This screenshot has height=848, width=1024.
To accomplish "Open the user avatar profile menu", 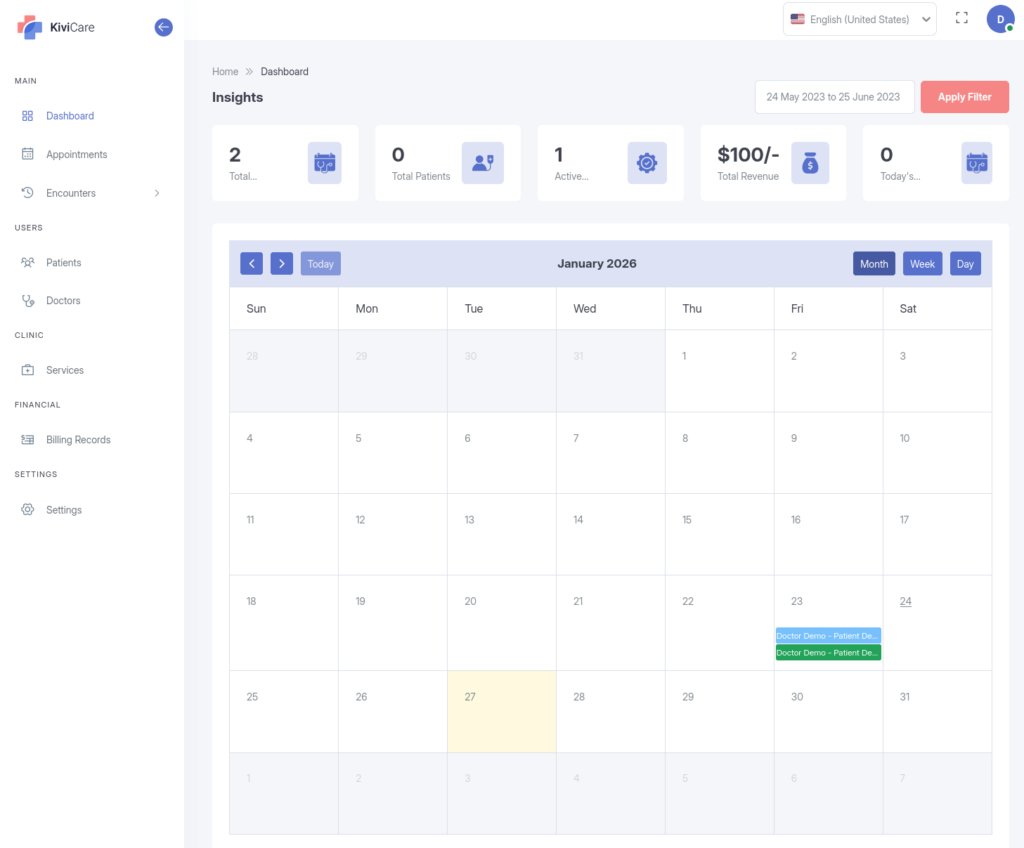I will [x=1000, y=19].
